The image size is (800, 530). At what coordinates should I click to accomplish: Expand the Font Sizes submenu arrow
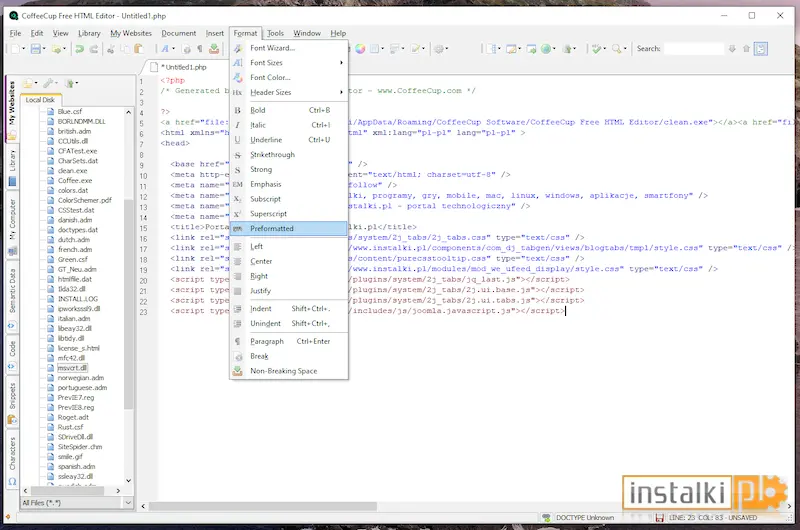341,63
